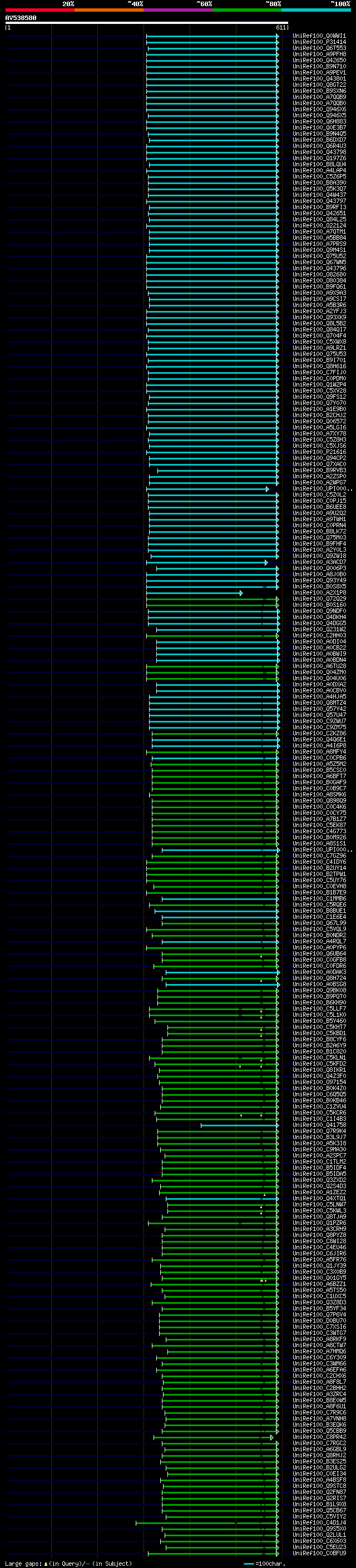This screenshot has width=356, height=1568.
Task: Select hit label UniRef100_Q42650
Action: (319, 60)
